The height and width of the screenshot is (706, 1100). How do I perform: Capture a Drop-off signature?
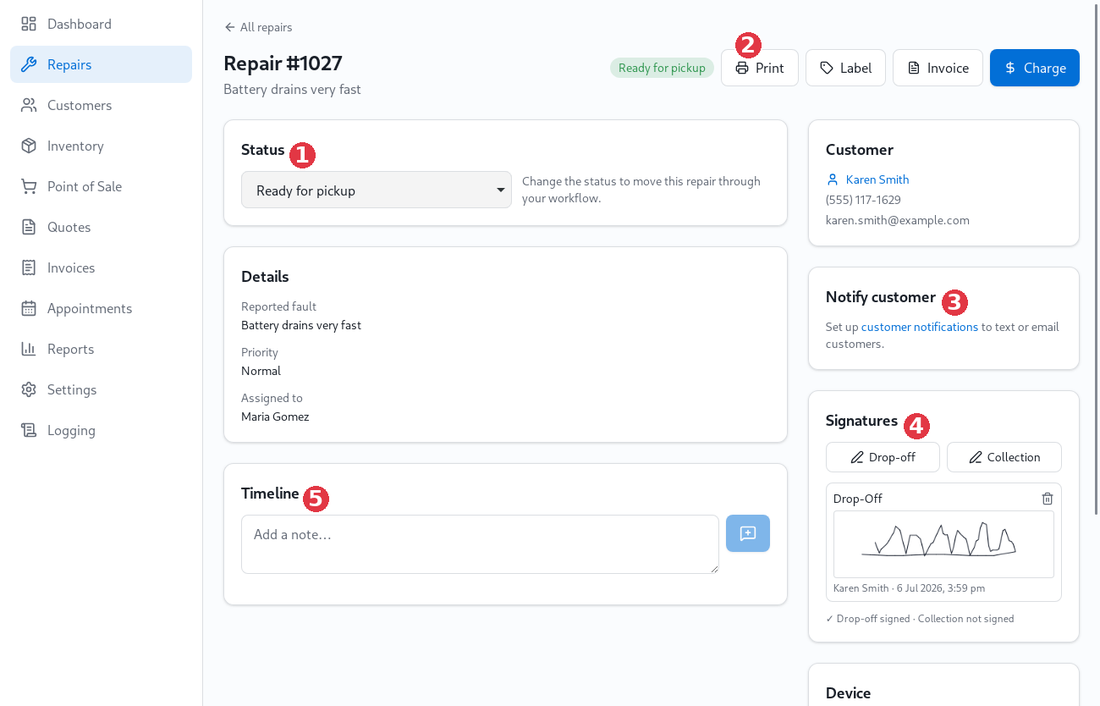(x=883, y=457)
